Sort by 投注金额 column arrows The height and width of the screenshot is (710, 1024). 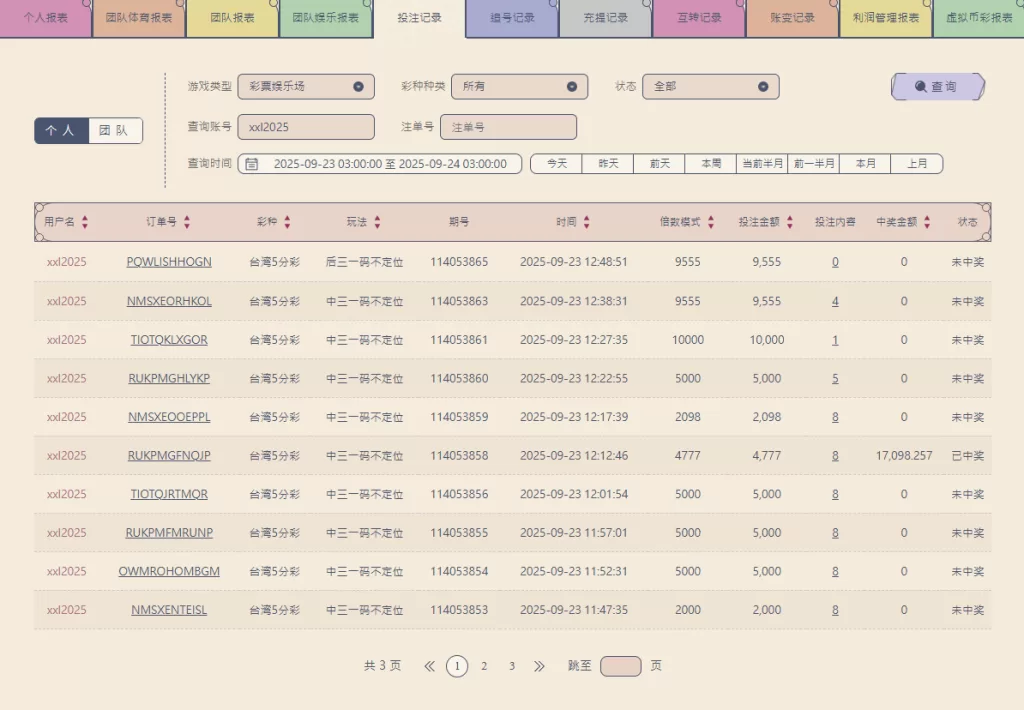point(790,222)
